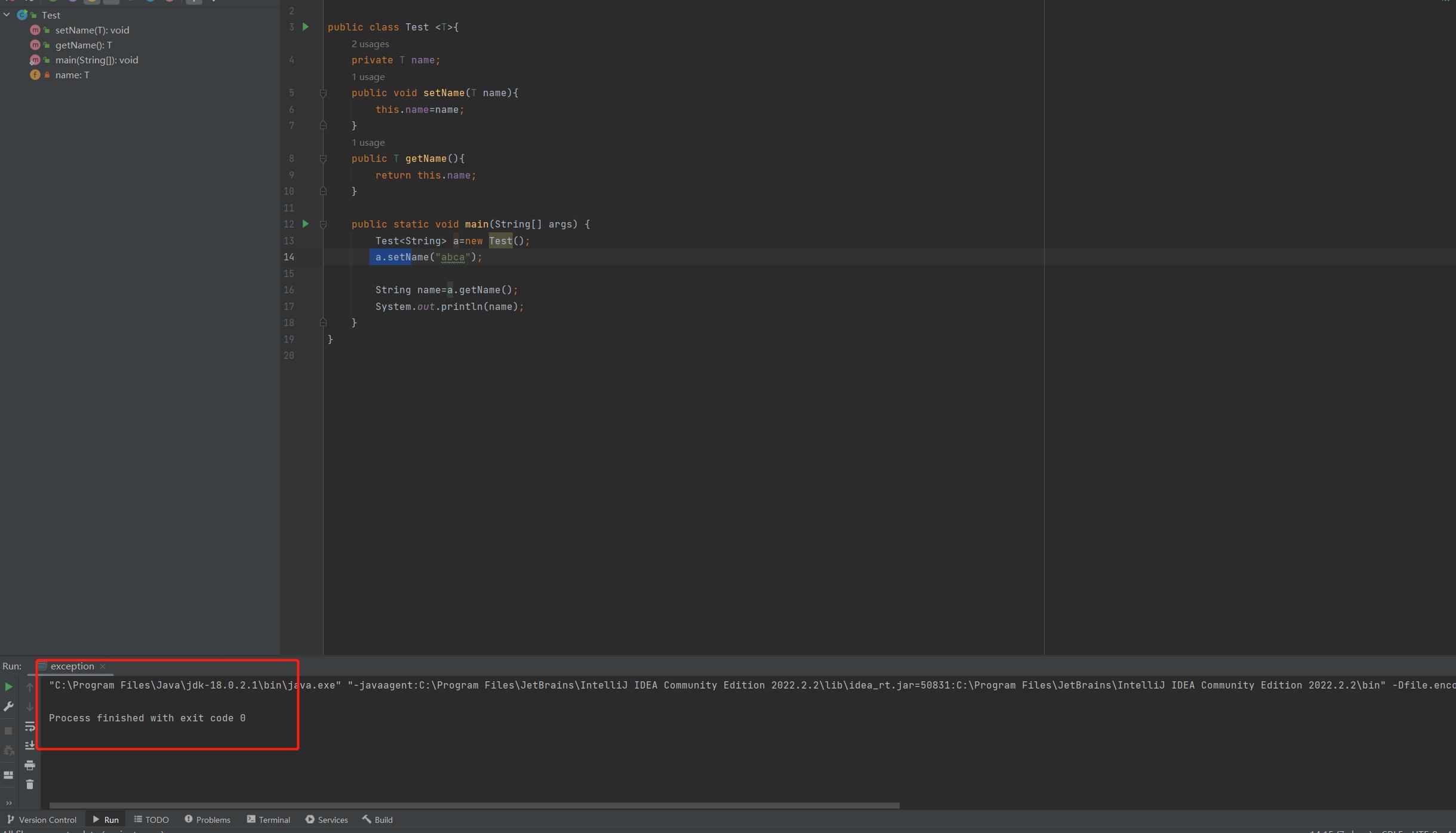Click run gutter arrow beside main method
The height and width of the screenshot is (833, 1456).
click(x=306, y=224)
